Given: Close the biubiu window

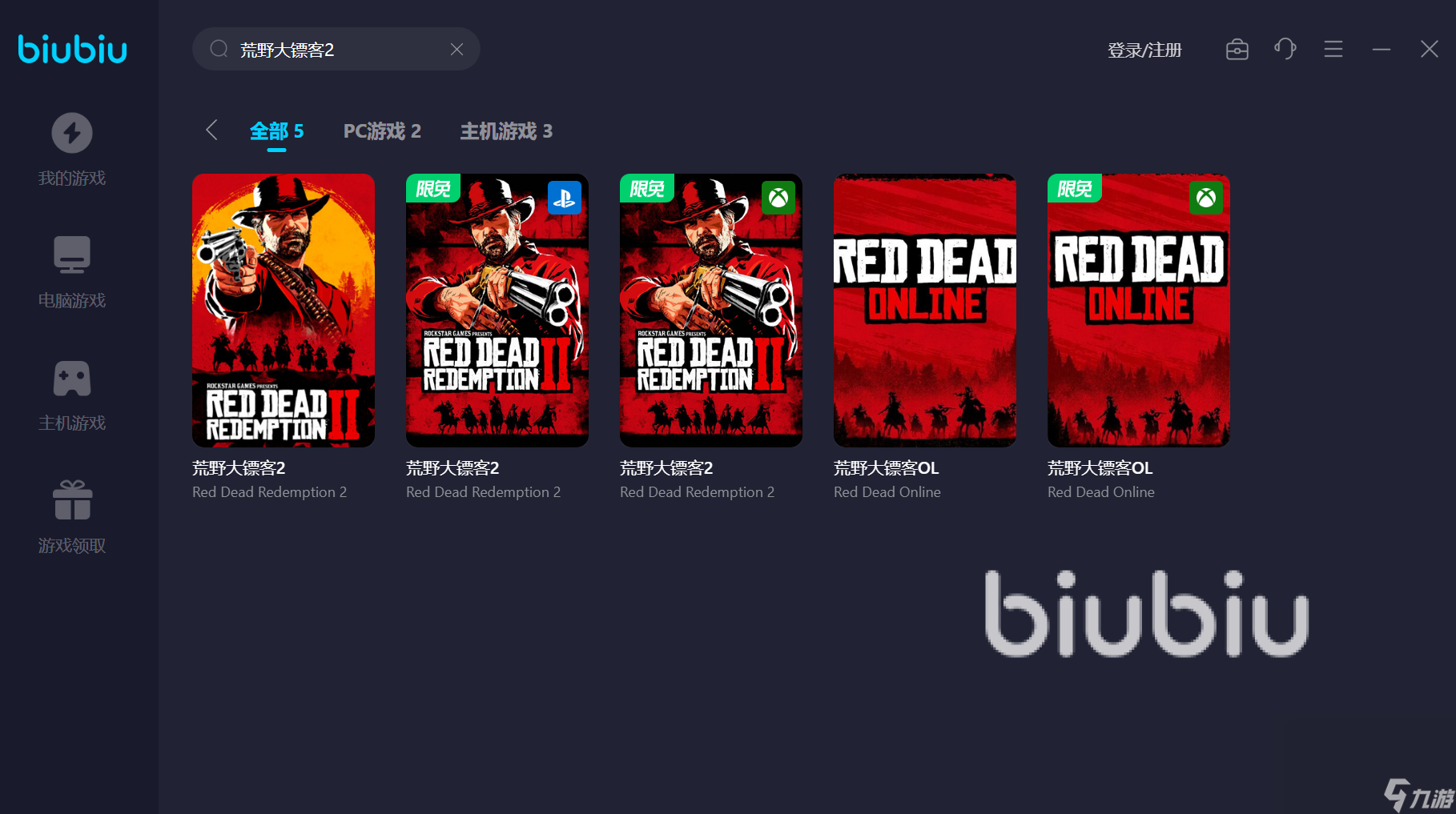Looking at the screenshot, I should [1430, 49].
